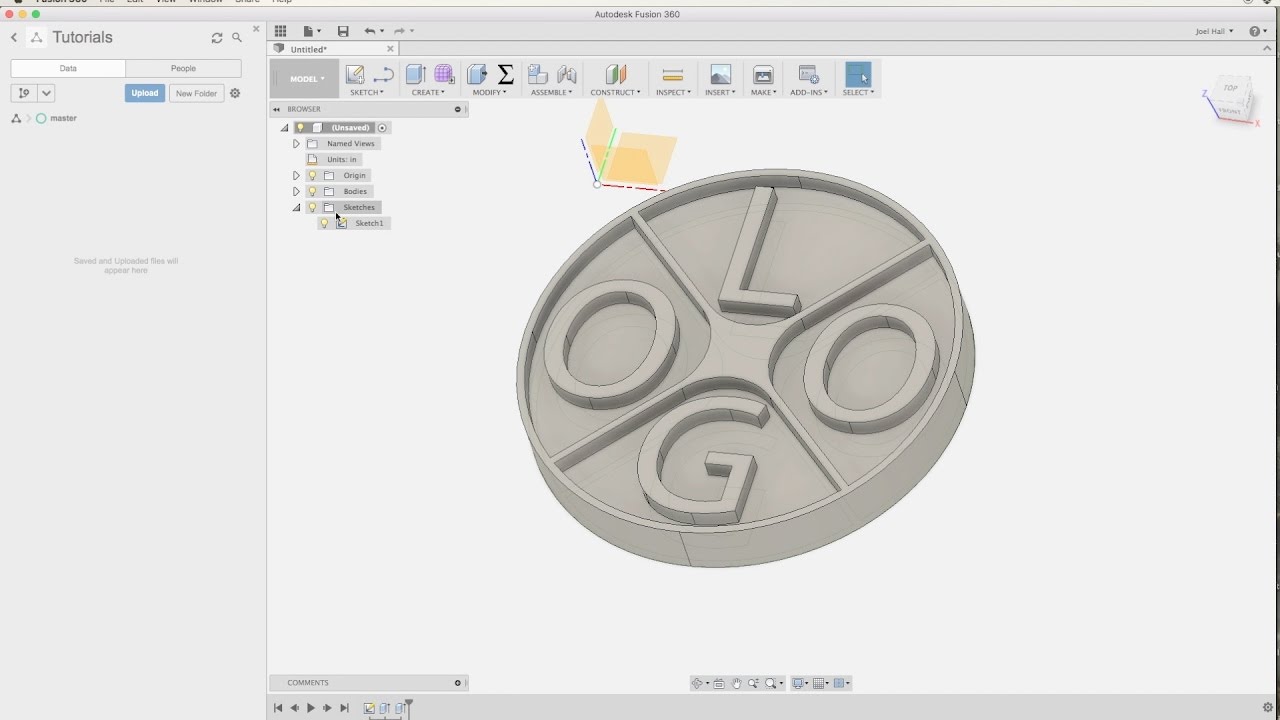Expand the Named Views folder
Viewport: 1280px width, 720px height.
pyautogui.click(x=296, y=144)
